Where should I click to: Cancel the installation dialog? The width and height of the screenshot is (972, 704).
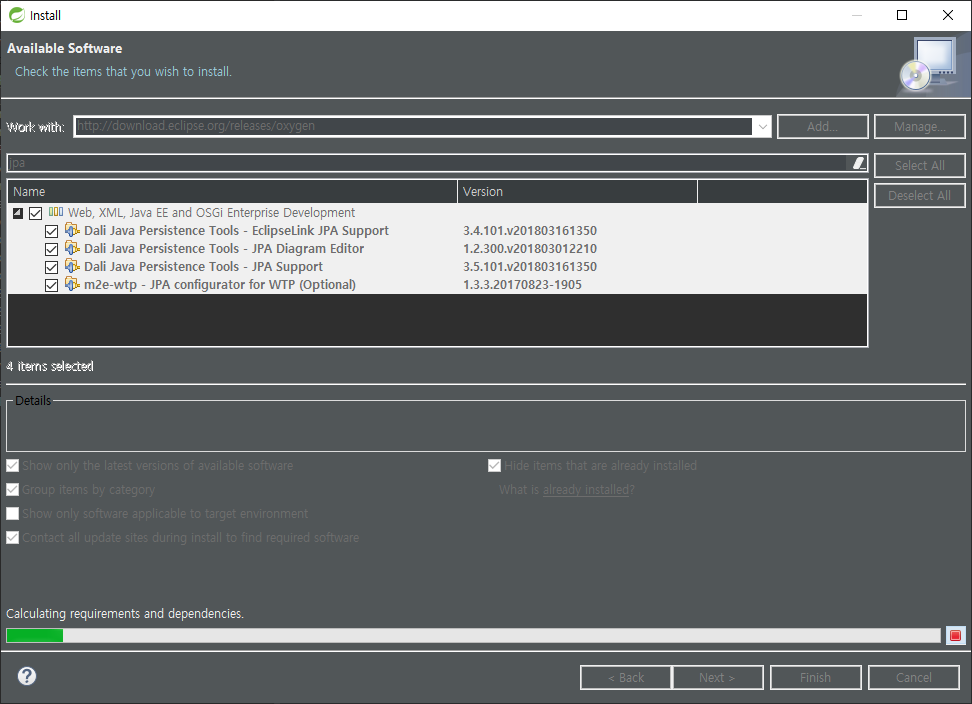point(914,677)
